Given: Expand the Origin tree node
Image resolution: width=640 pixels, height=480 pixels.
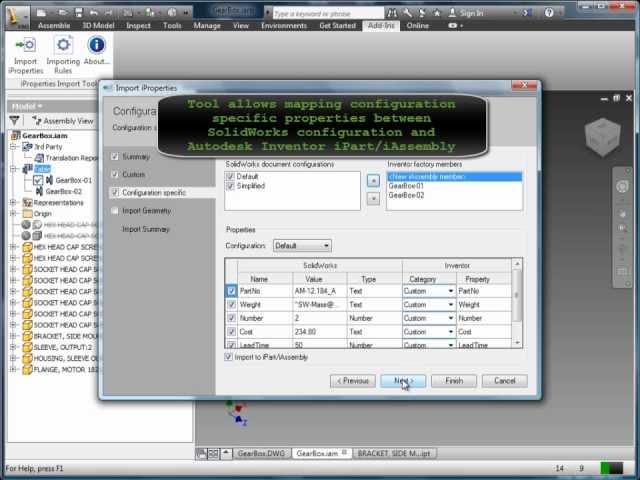Looking at the screenshot, I should coord(13,213).
